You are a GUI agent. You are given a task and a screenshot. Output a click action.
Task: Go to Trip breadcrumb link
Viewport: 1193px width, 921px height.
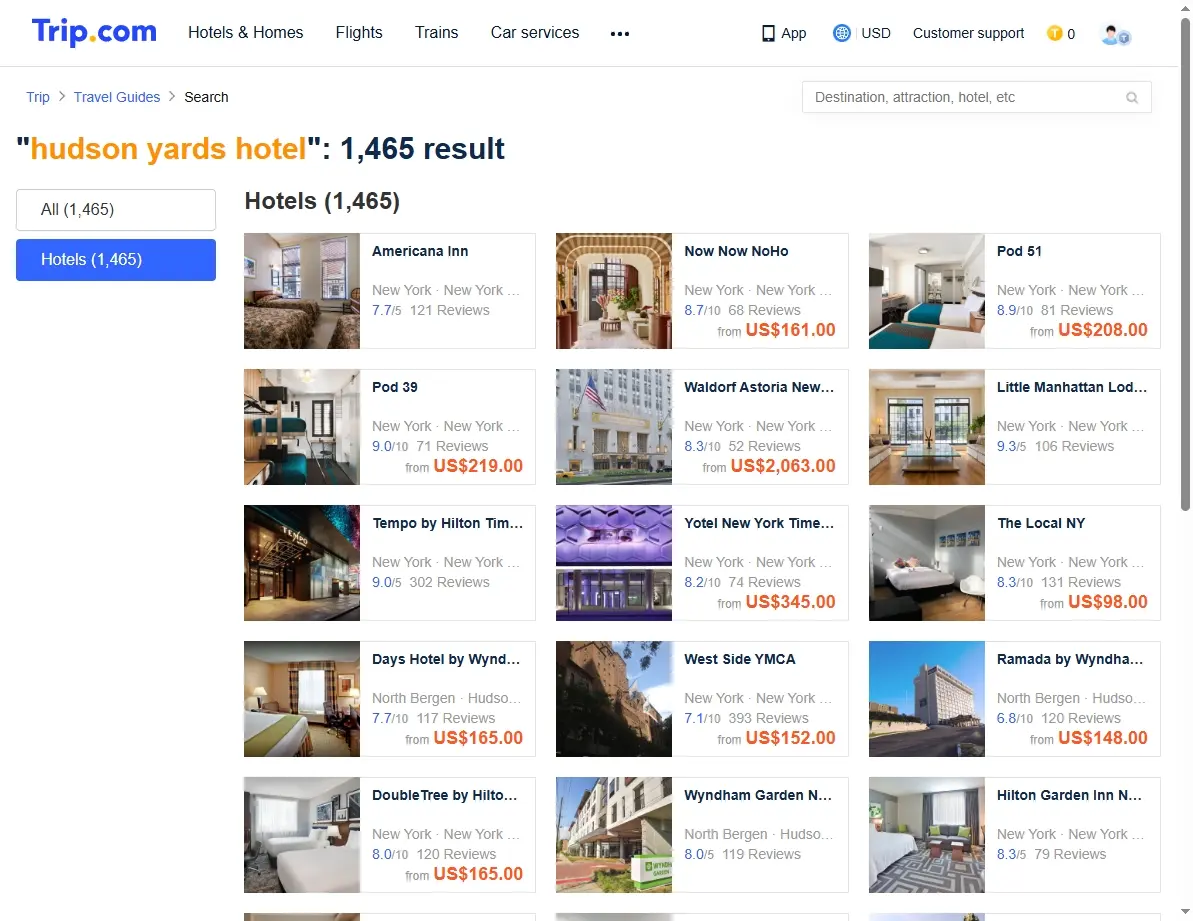[x=38, y=97]
